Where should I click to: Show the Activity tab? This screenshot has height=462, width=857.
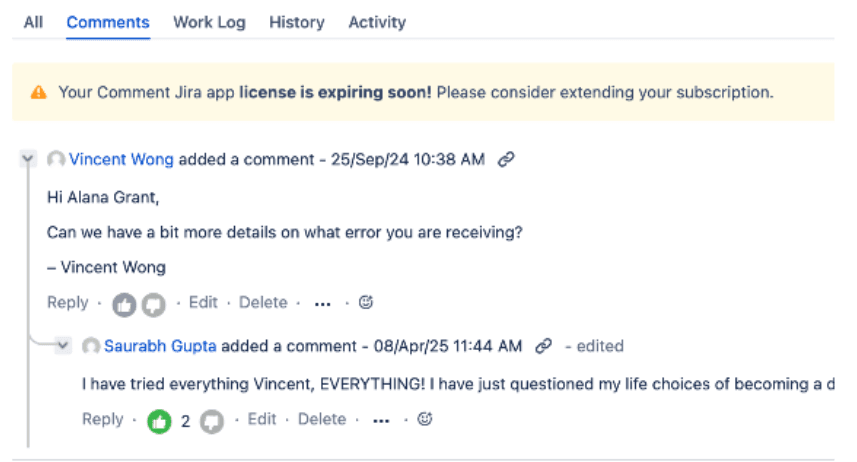(377, 22)
